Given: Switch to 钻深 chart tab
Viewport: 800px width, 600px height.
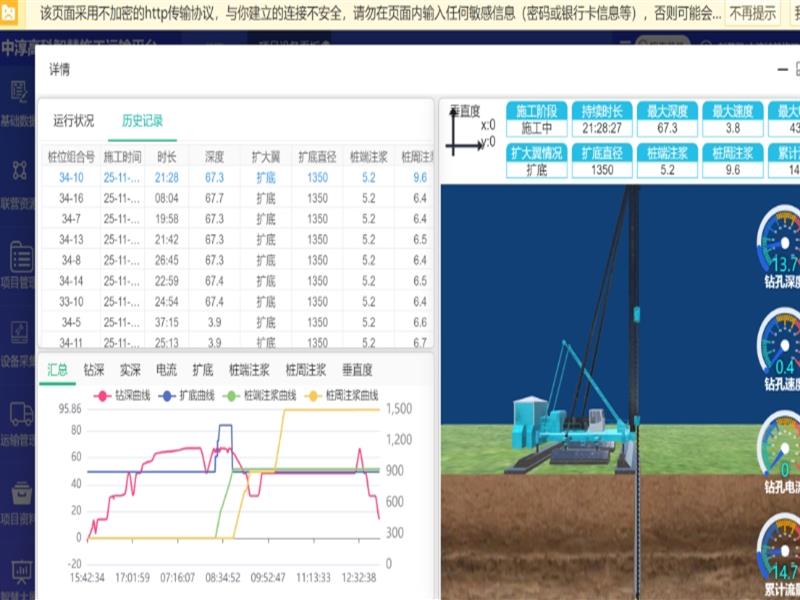Looking at the screenshot, I should point(94,369).
